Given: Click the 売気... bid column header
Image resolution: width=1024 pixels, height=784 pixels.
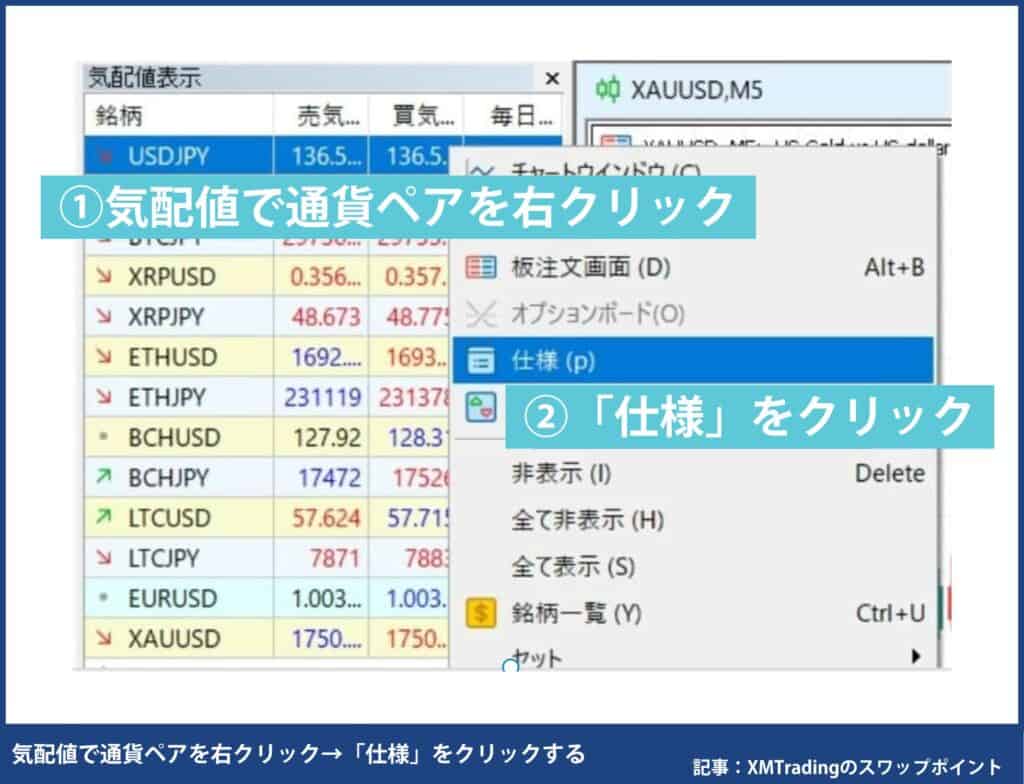Looking at the screenshot, I should click(x=321, y=116).
